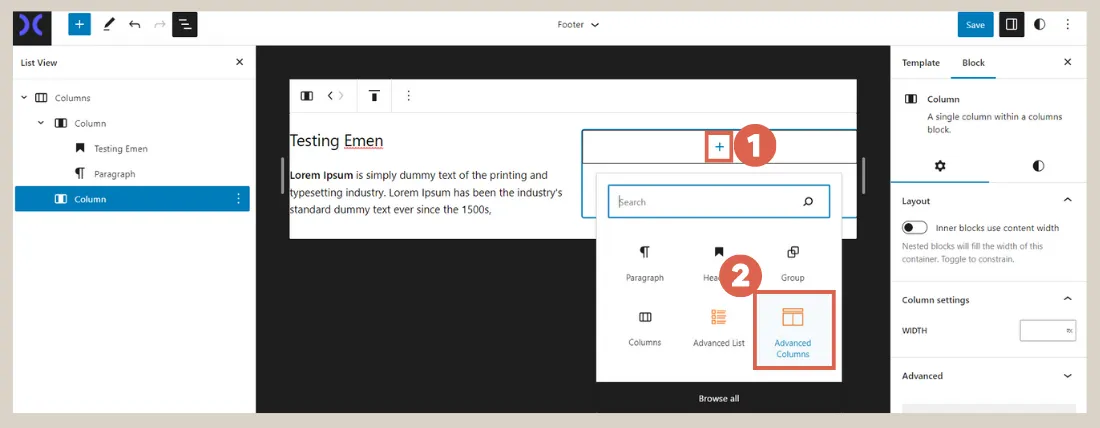Insert a Paragraph block
1100x428 pixels.
pos(645,263)
